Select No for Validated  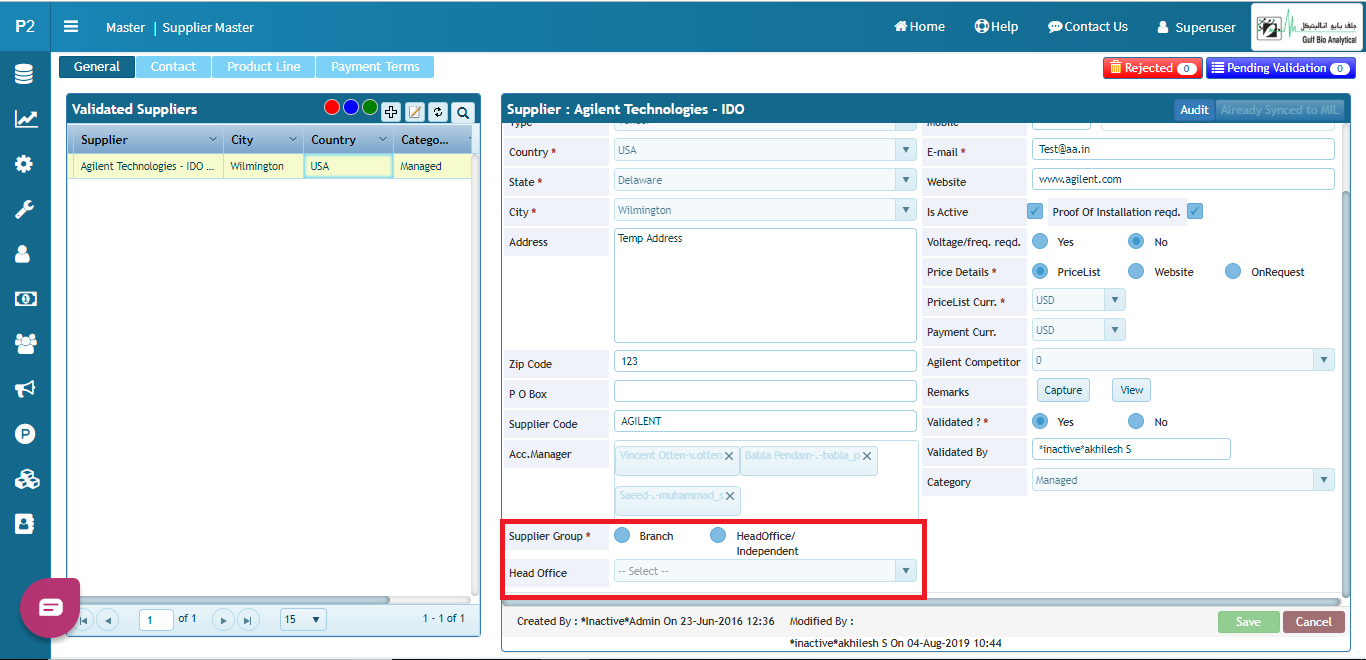[x=1136, y=421]
